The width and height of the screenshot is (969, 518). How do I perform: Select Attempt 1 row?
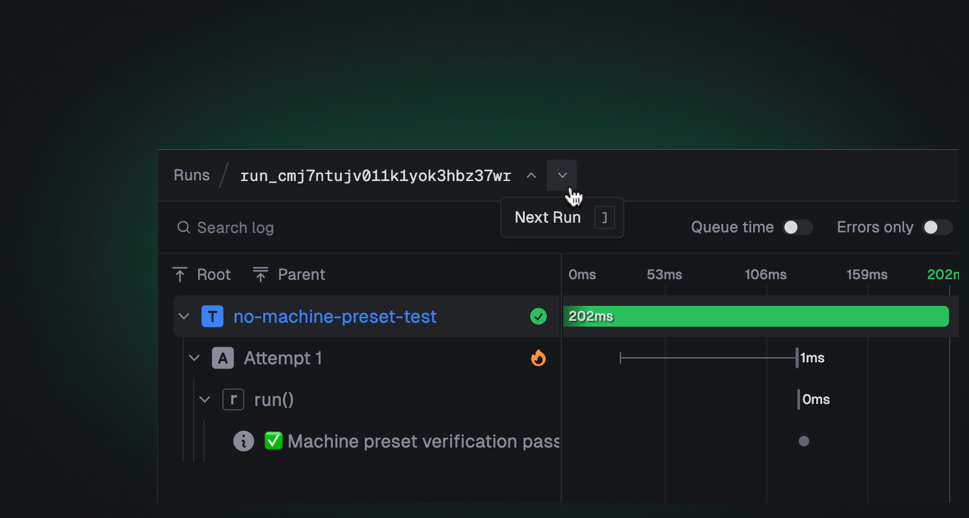[x=366, y=358]
